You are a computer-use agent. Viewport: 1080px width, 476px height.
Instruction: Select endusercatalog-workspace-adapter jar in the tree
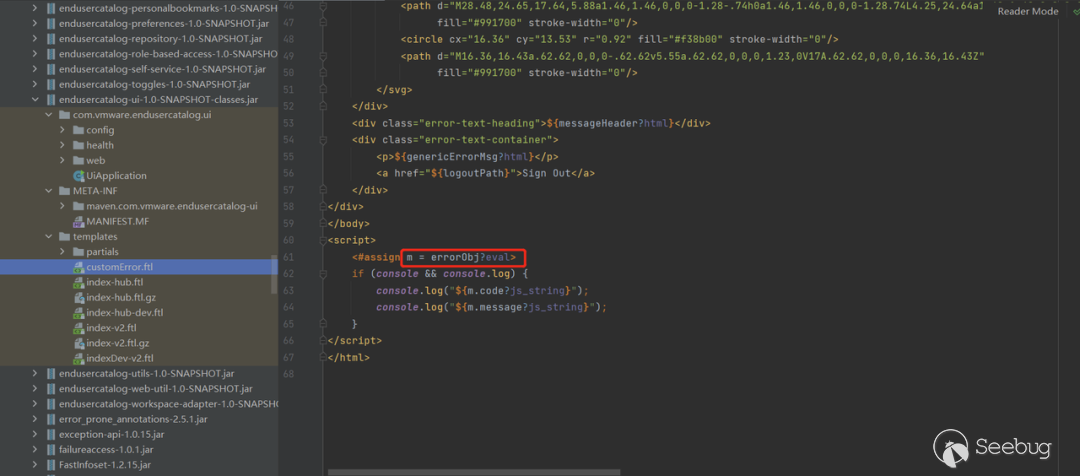click(x=138, y=404)
